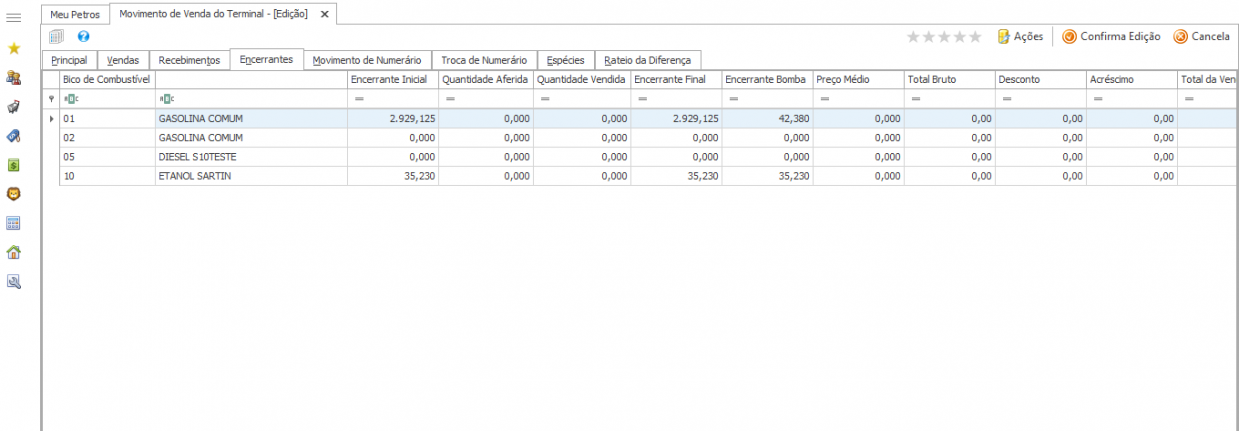Click the calculator sidebar icon
The width and height of the screenshot is (1239, 431).
[14, 223]
